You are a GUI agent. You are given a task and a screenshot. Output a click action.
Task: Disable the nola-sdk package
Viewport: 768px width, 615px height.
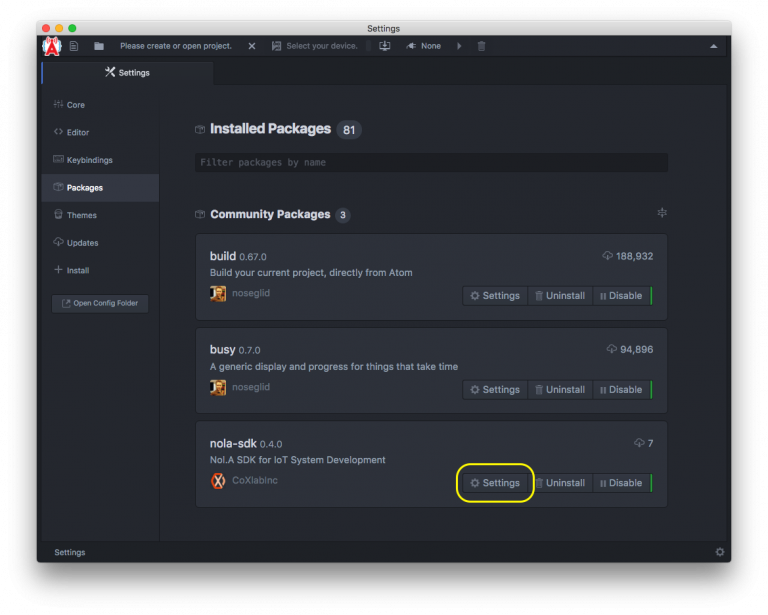[x=620, y=483]
